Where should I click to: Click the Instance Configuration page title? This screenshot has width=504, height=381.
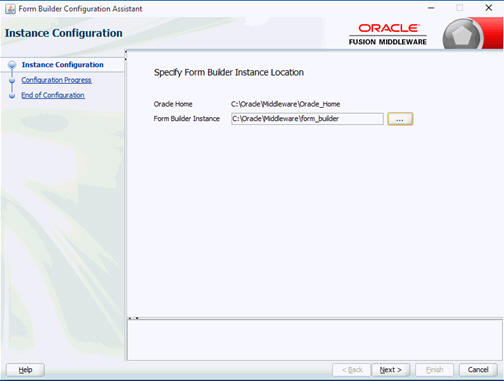click(x=64, y=33)
